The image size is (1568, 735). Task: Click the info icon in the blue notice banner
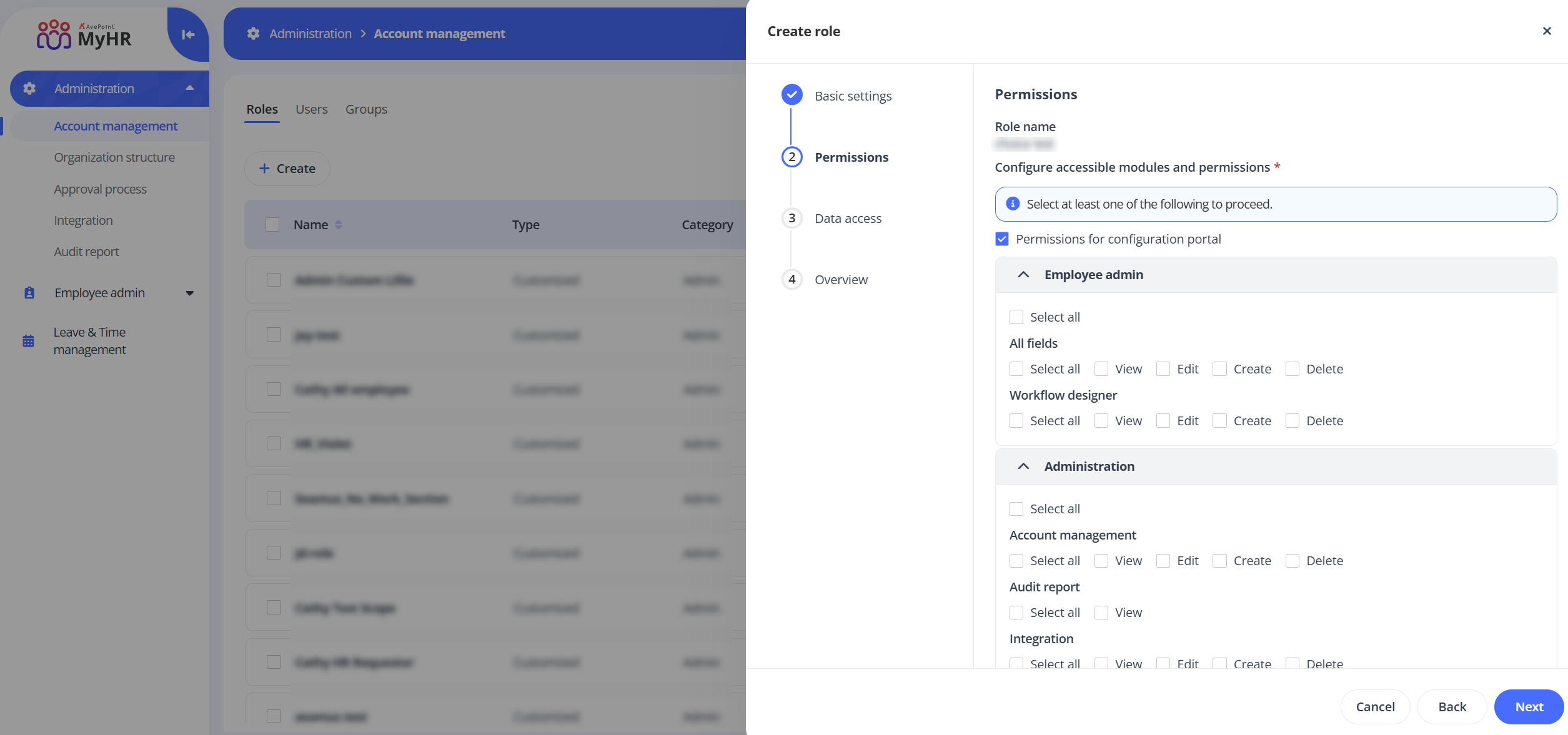pyautogui.click(x=1013, y=204)
